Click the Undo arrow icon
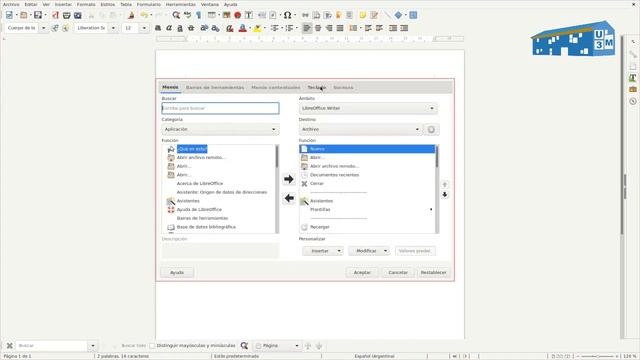The height and width of the screenshot is (360, 640). tap(144, 15)
